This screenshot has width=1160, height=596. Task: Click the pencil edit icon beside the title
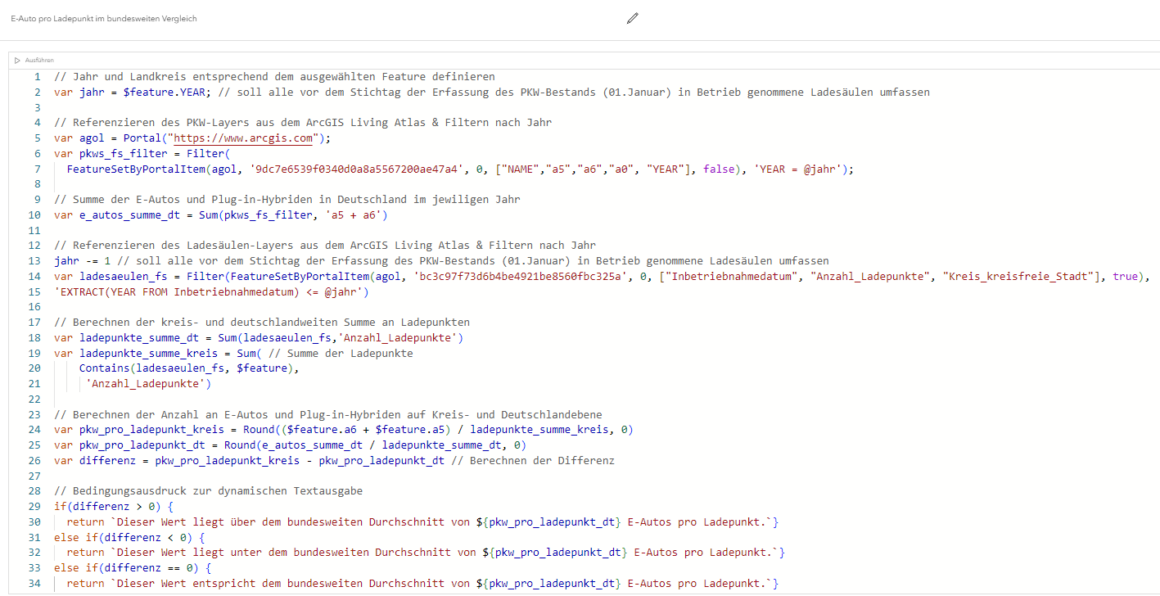(632, 18)
